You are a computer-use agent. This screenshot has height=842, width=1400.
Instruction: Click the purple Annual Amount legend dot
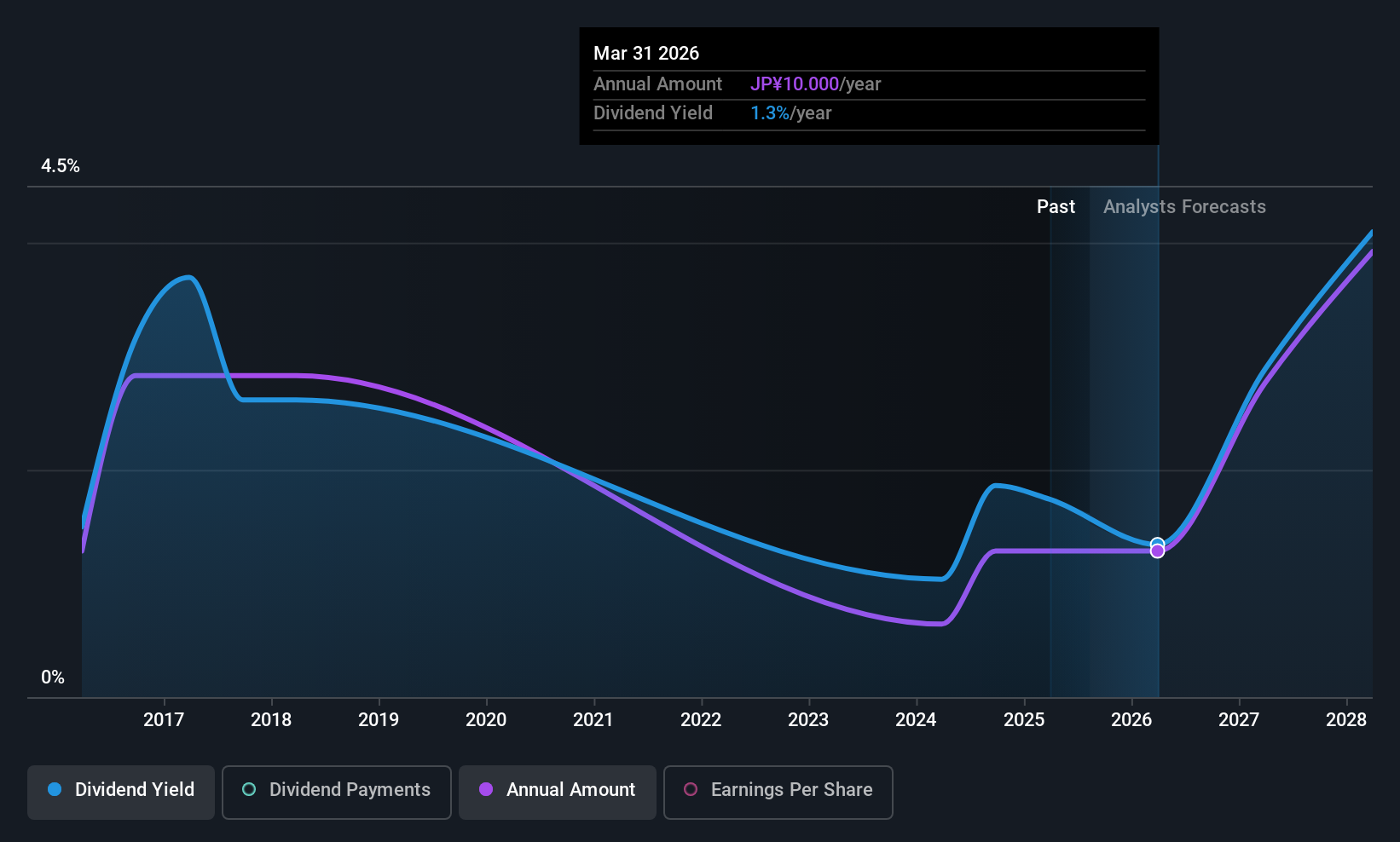pos(486,790)
